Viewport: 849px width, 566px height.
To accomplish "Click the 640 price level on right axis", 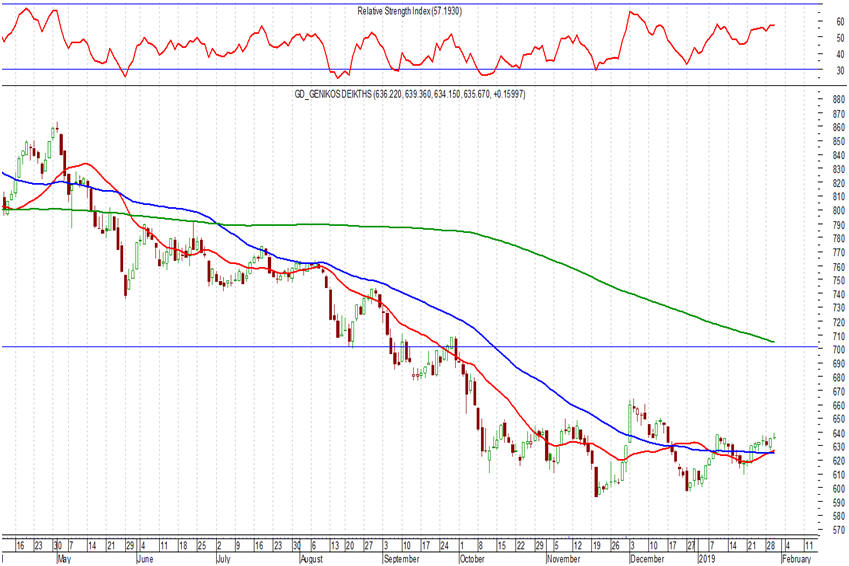I will 839,433.
